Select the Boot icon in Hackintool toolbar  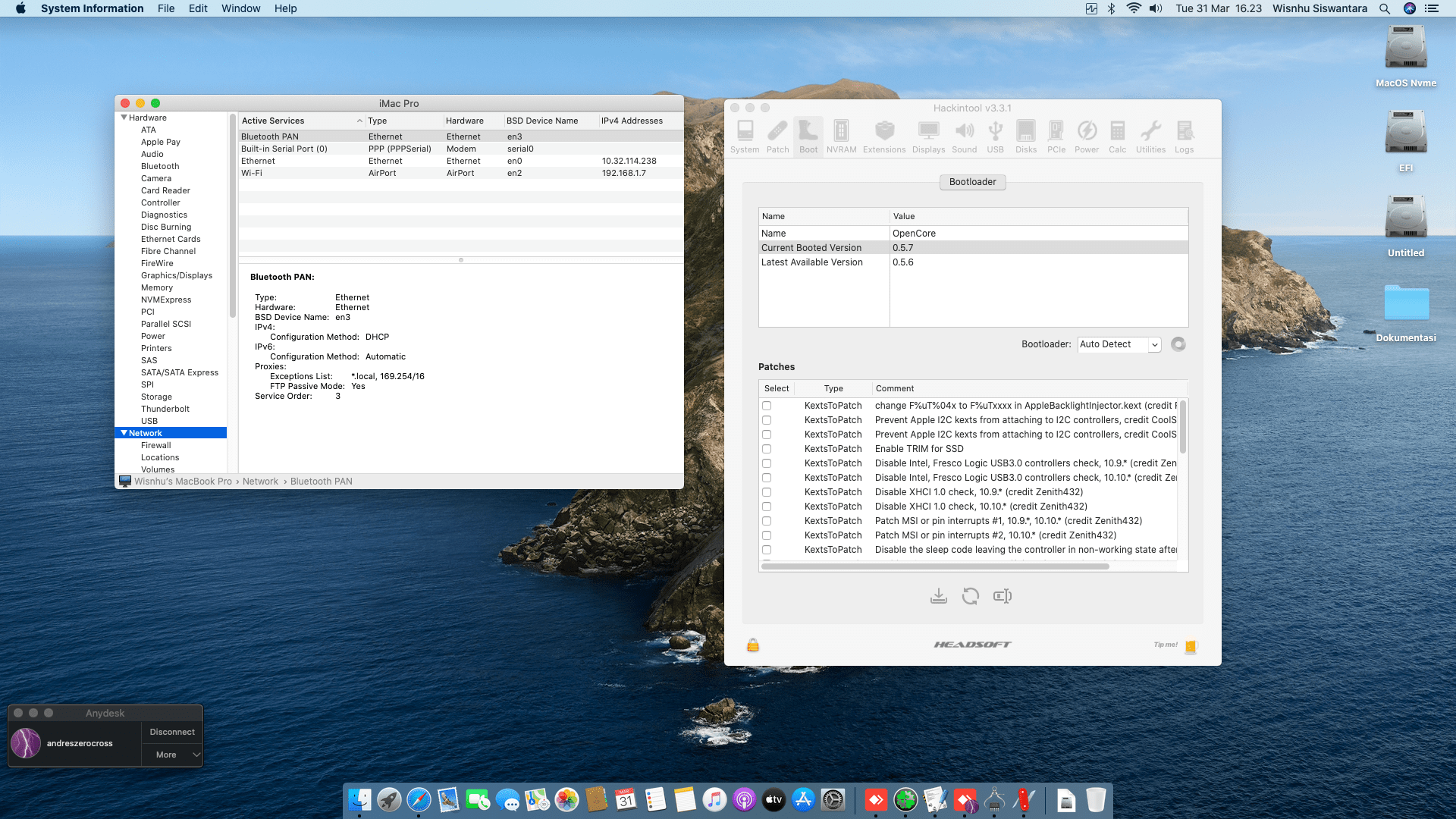tap(808, 137)
